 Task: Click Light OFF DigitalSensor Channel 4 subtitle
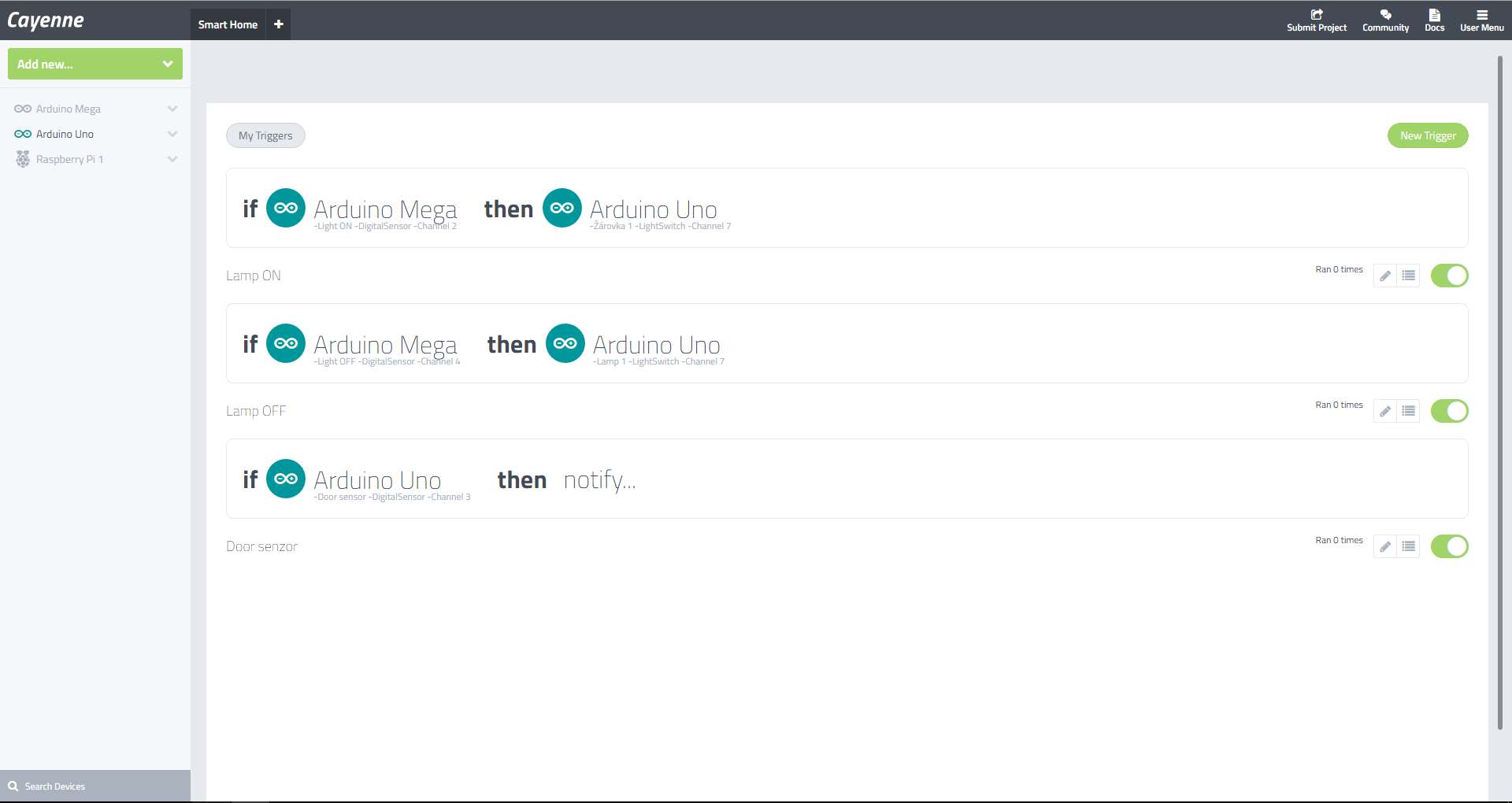(387, 361)
